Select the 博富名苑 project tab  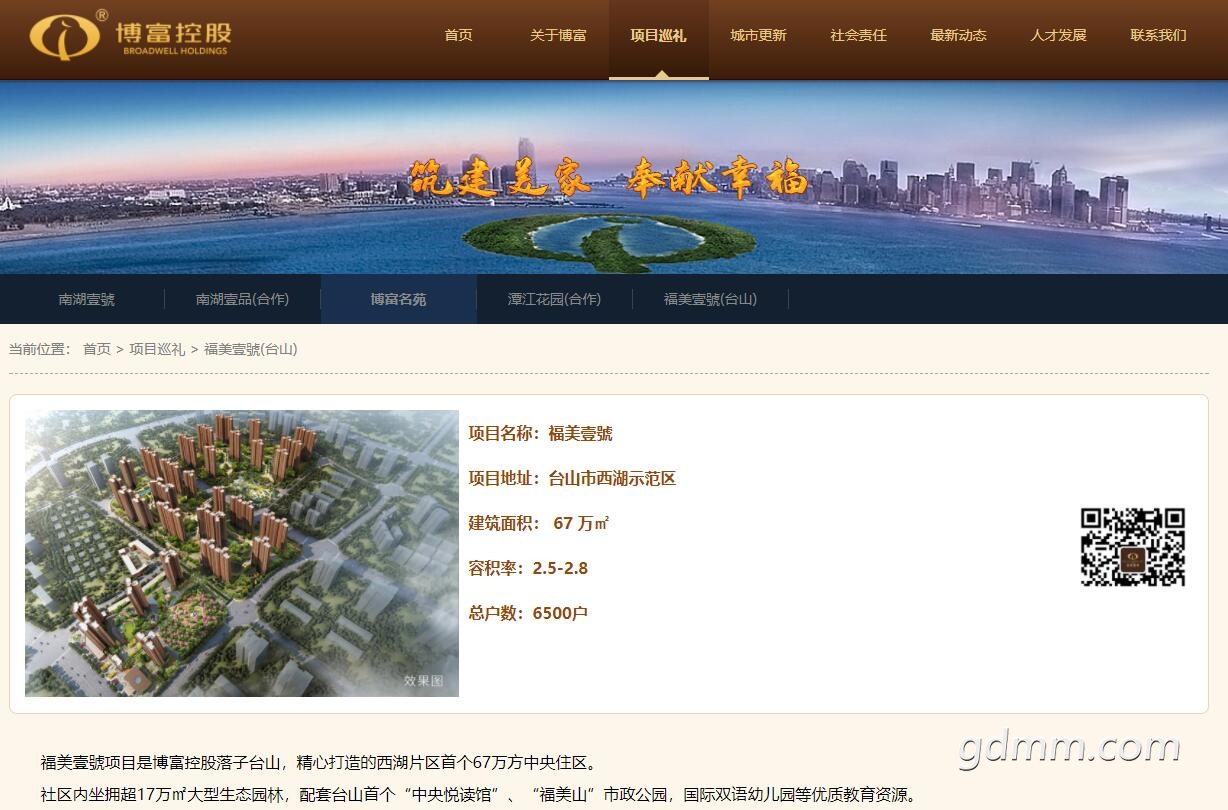click(398, 299)
